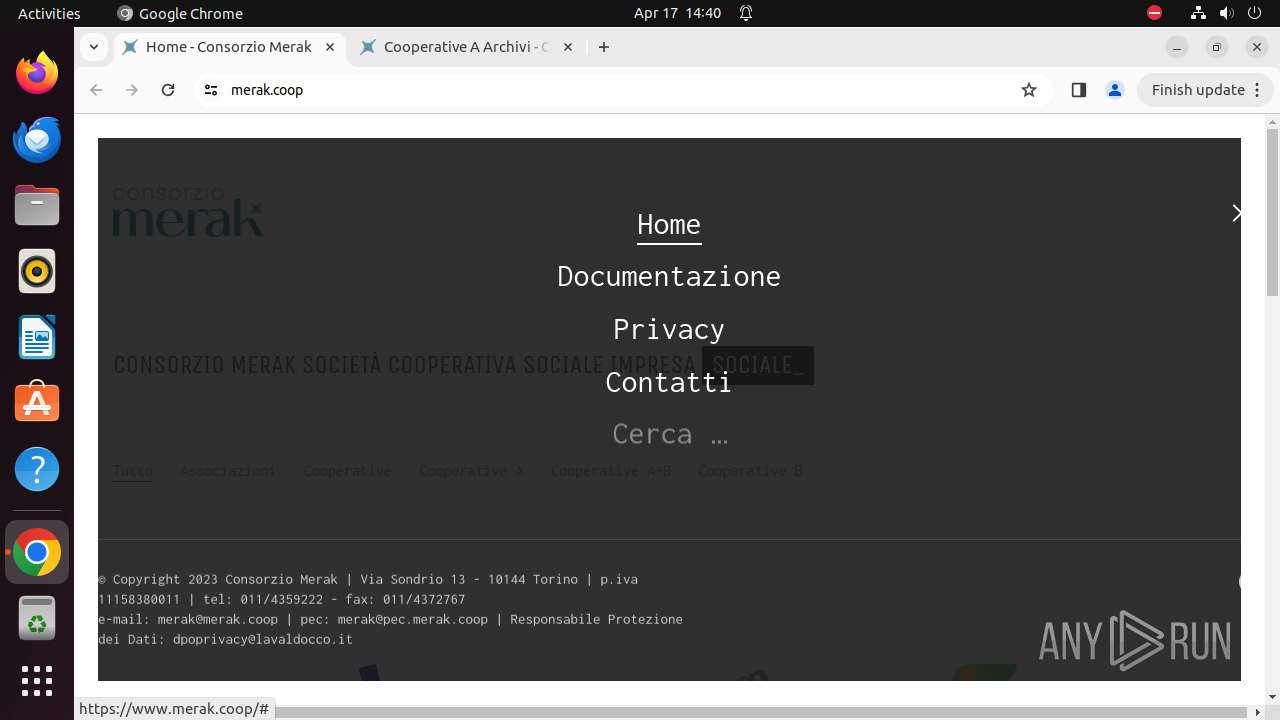The width and height of the screenshot is (1280, 720).
Task: Open Contatti menu item
Action: point(669,382)
